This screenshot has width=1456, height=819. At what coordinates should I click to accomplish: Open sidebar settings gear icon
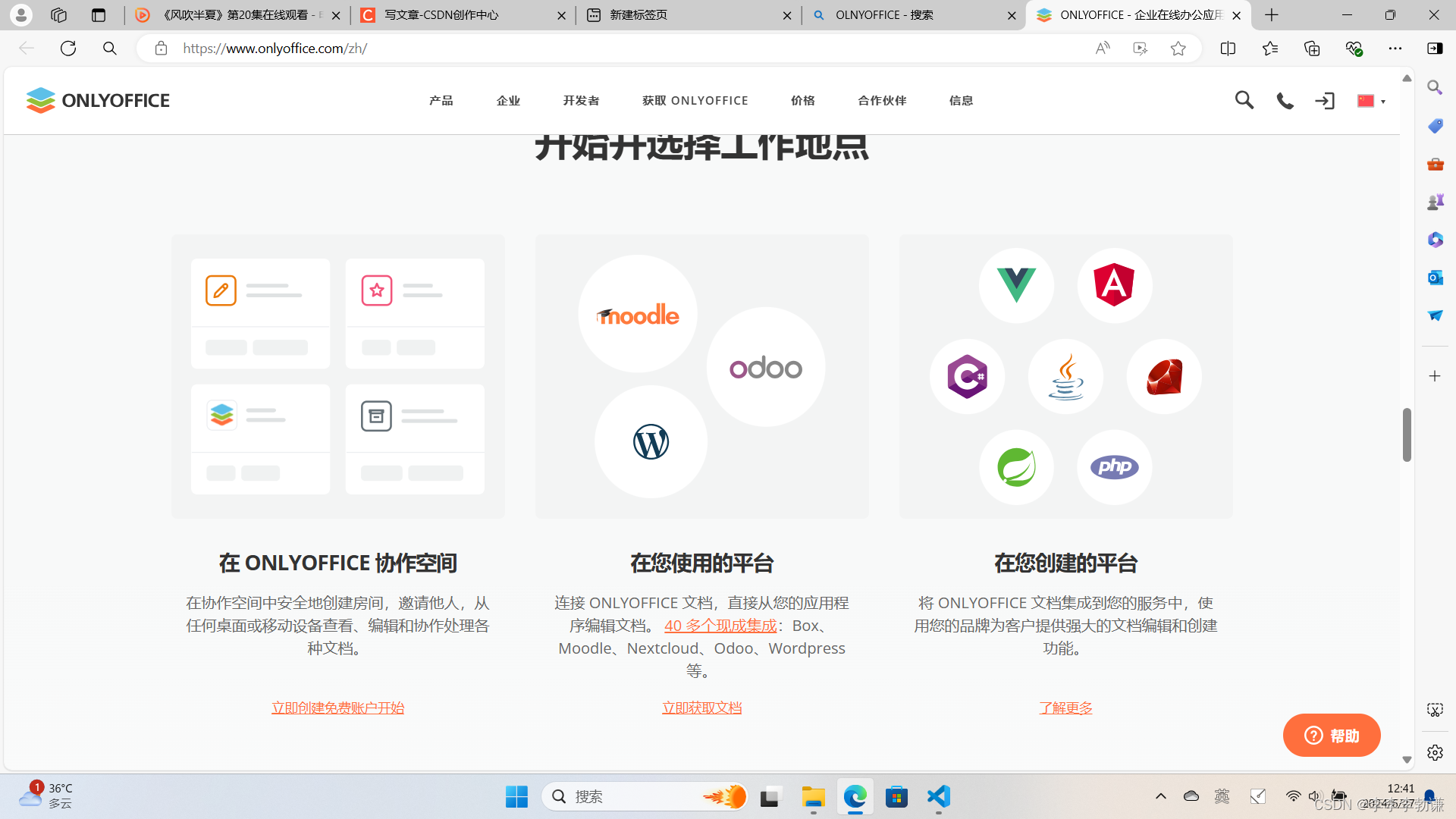tap(1435, 752)
